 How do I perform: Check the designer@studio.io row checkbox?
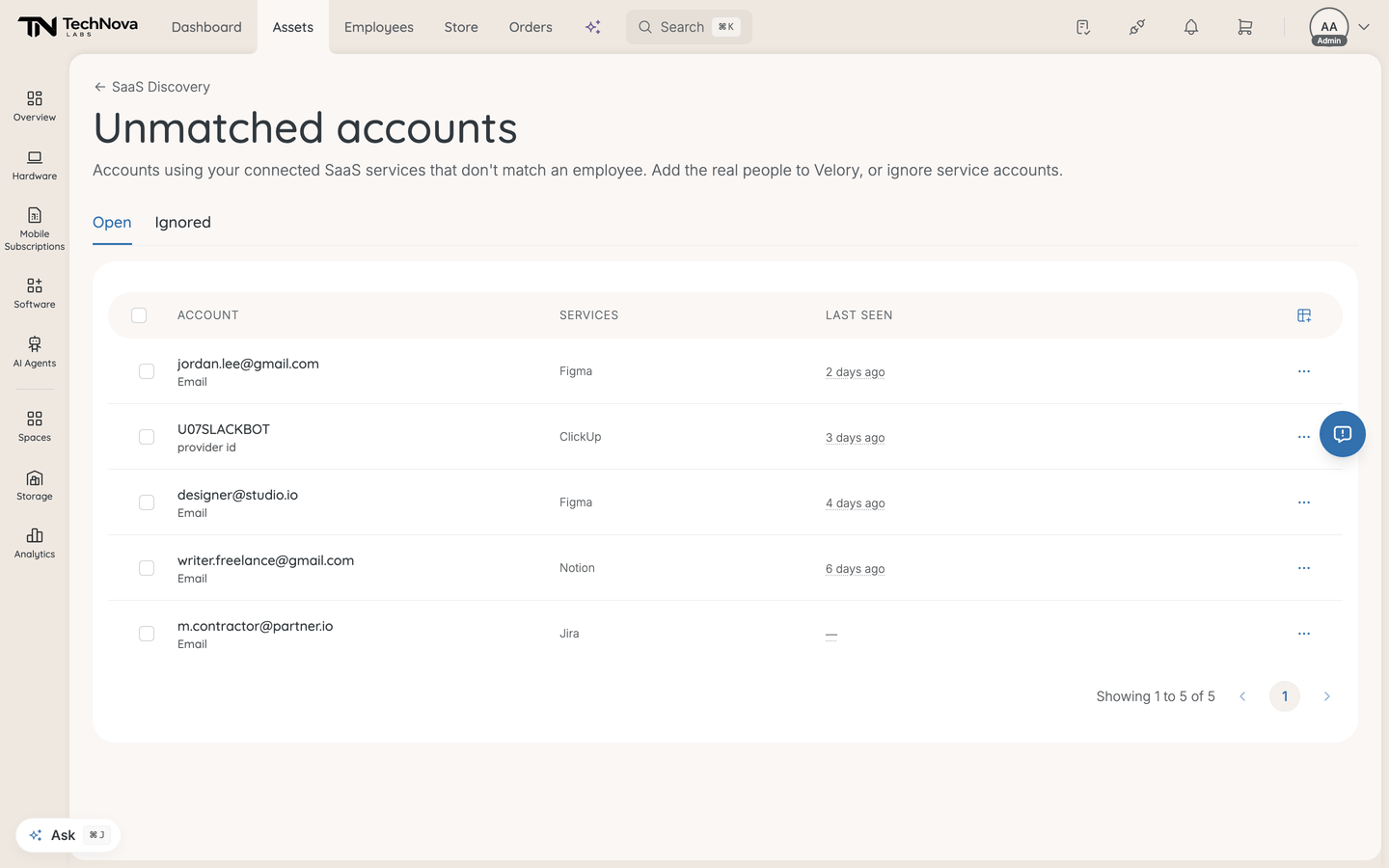coord(147,502)
